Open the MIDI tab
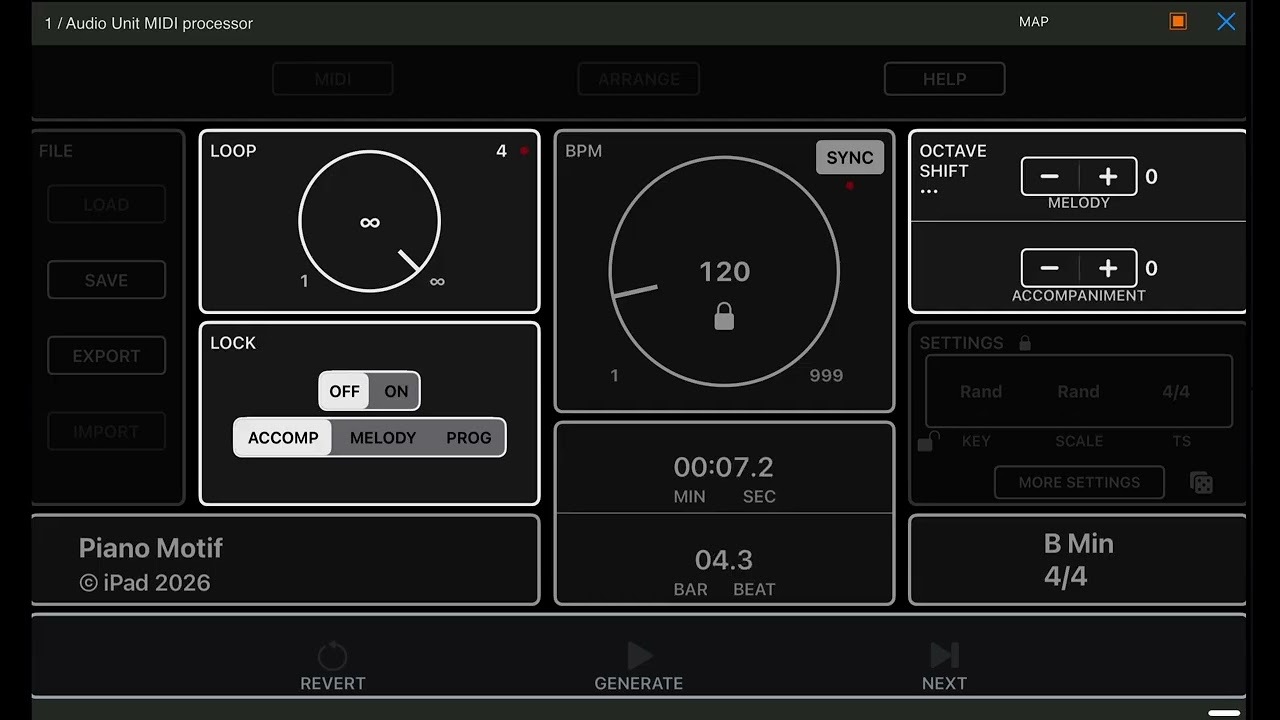Viewport: 1280px width, 720px height. (333, 79)
